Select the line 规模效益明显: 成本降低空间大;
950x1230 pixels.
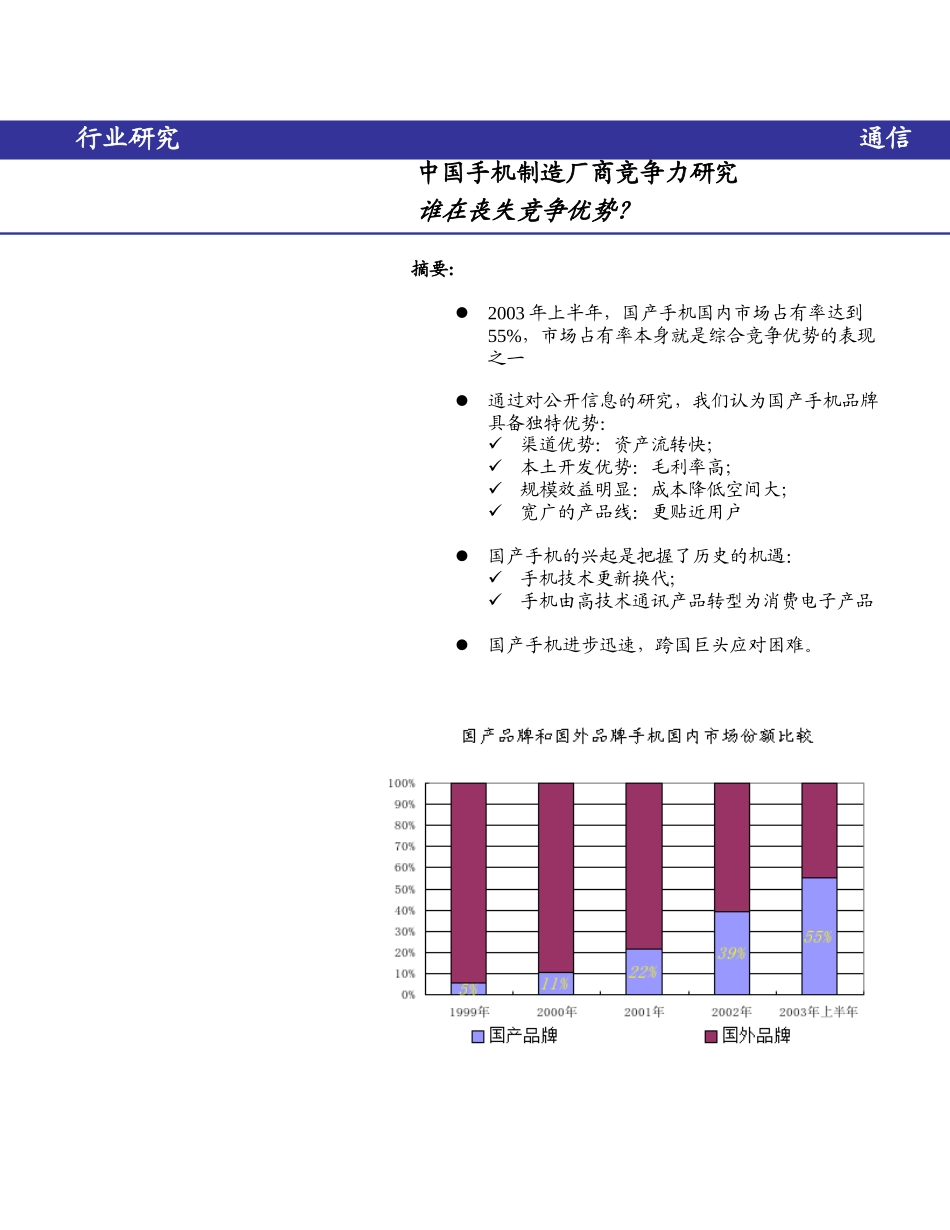(x=654, y=489)
